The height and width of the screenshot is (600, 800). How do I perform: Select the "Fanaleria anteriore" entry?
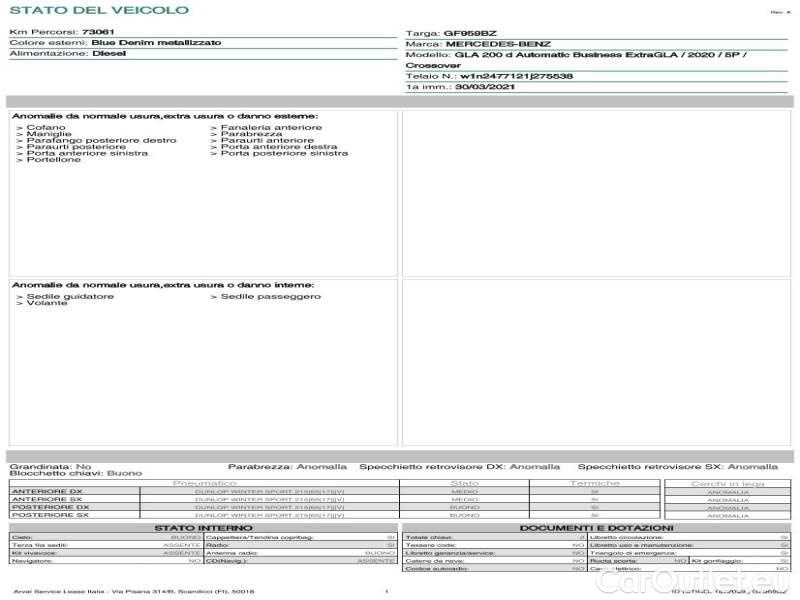point(271,127)
